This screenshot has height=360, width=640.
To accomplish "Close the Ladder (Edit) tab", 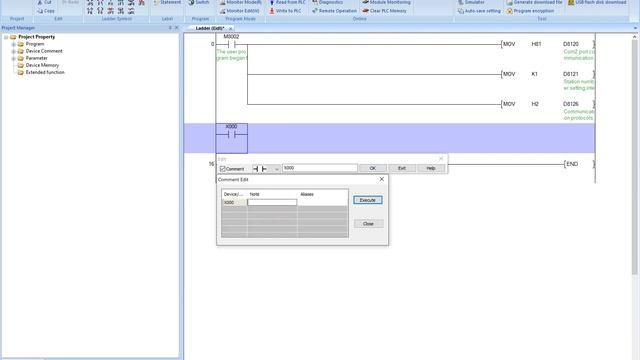I will click(230, 29).
